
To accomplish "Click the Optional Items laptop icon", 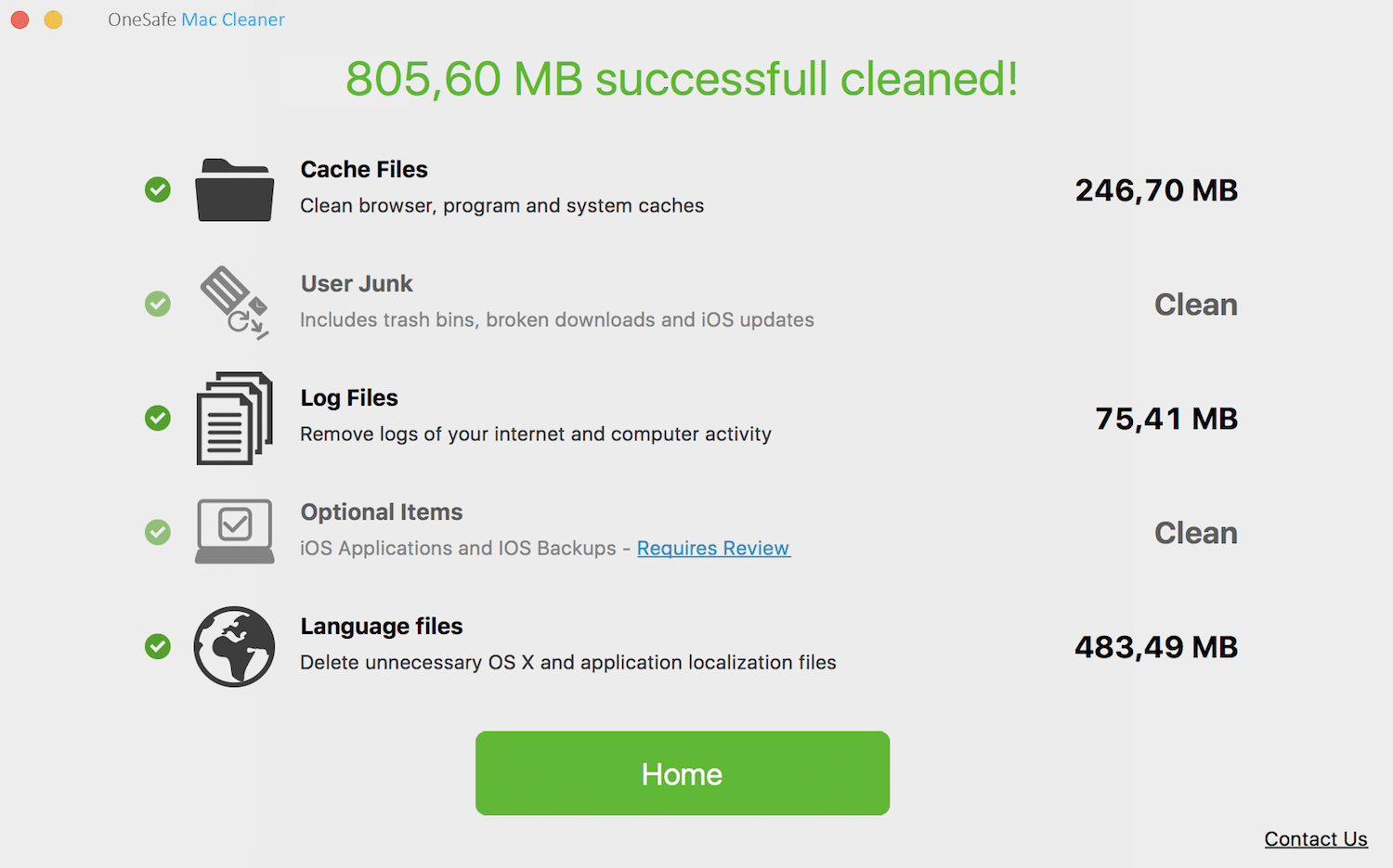I will 234,532.
